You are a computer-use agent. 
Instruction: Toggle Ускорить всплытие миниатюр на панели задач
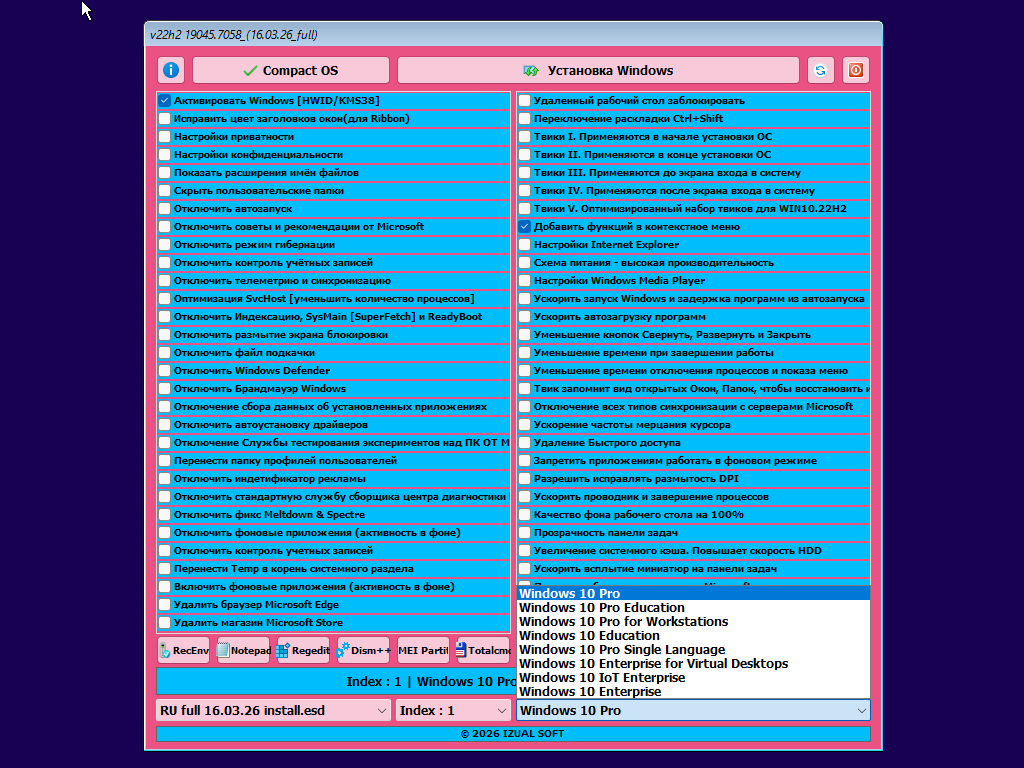[x=524, y=569]
